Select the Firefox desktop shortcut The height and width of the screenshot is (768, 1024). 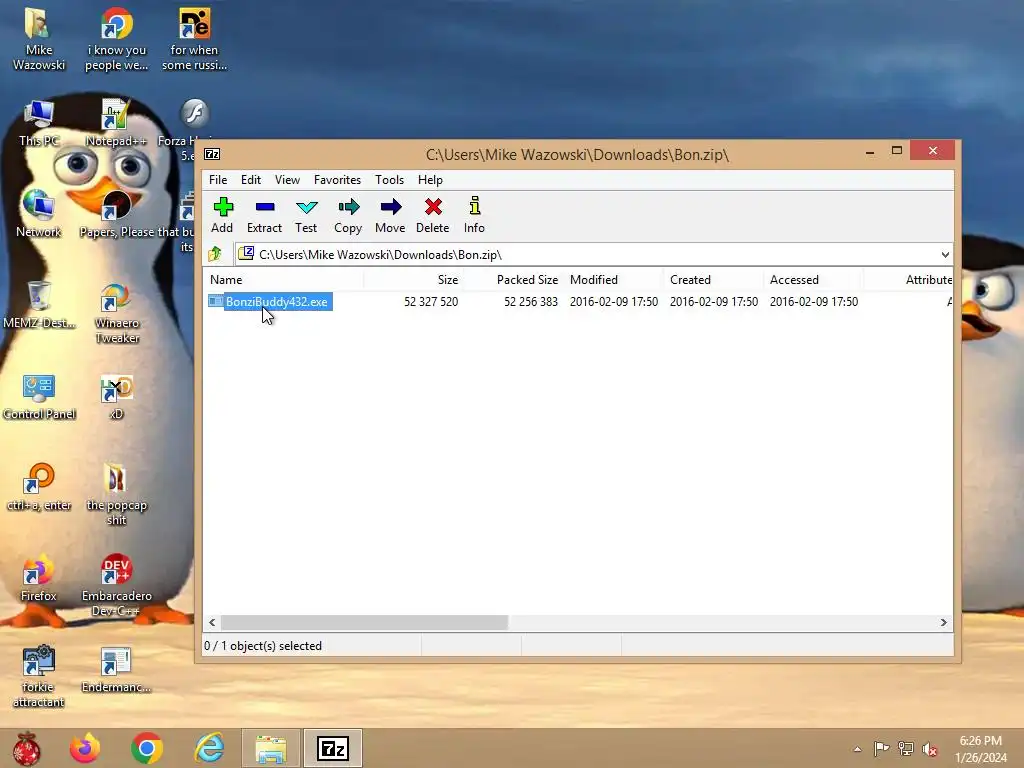(39, 579)
